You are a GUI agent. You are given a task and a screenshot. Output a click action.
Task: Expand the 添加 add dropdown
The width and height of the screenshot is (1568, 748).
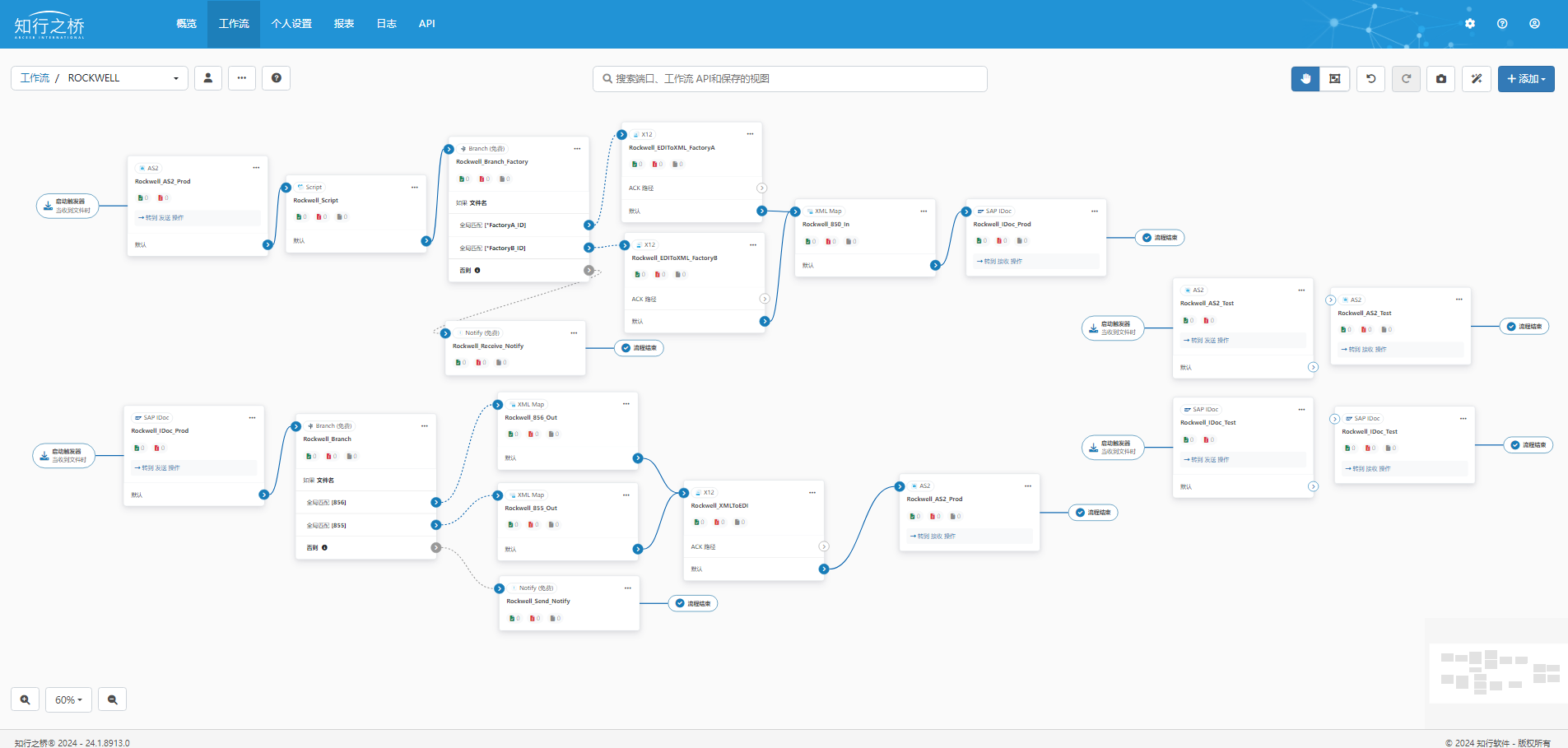click(1525, 79)
